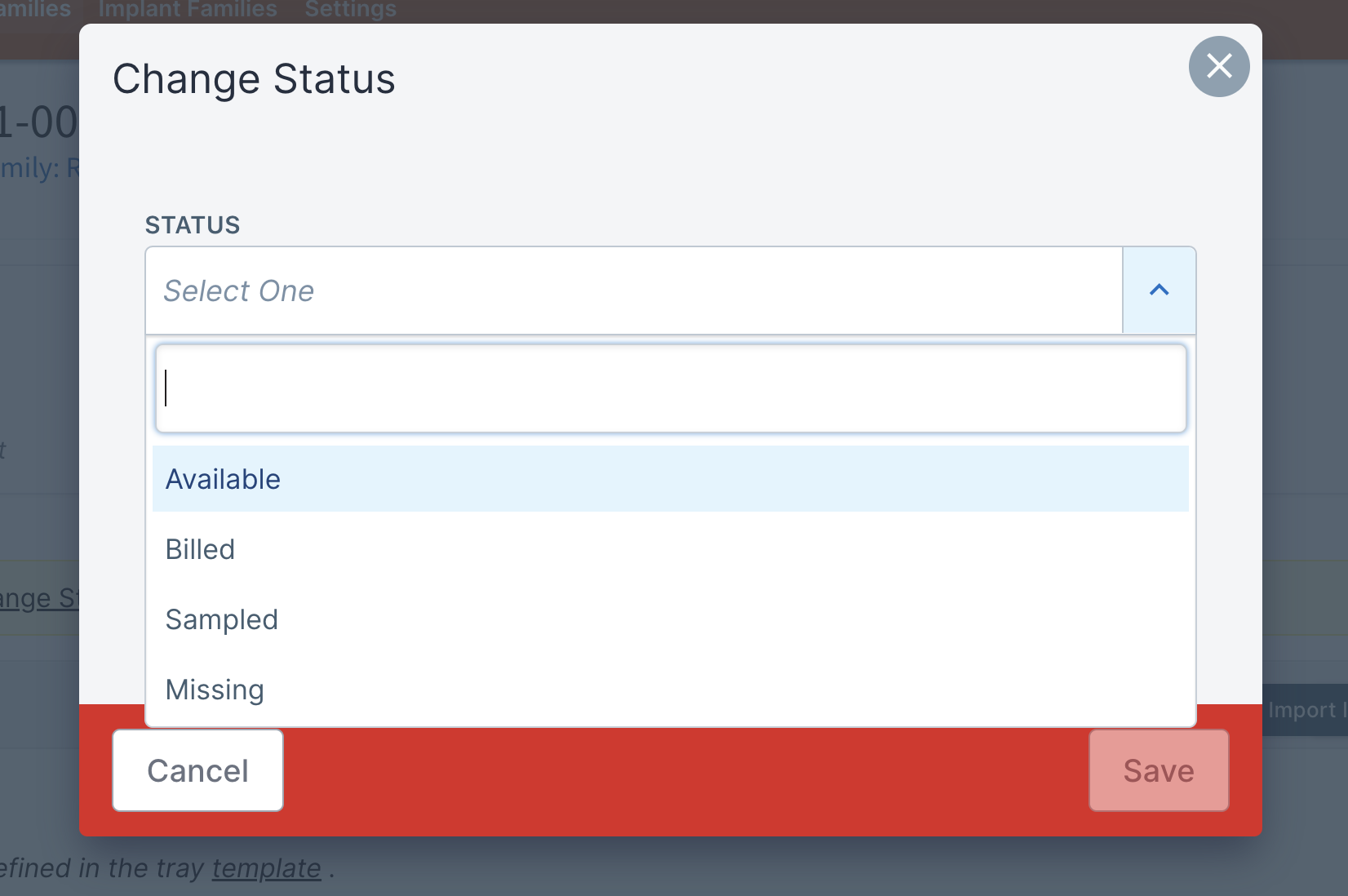
Task: Click the partially visible Change Status link
Action: coord(39,598)
